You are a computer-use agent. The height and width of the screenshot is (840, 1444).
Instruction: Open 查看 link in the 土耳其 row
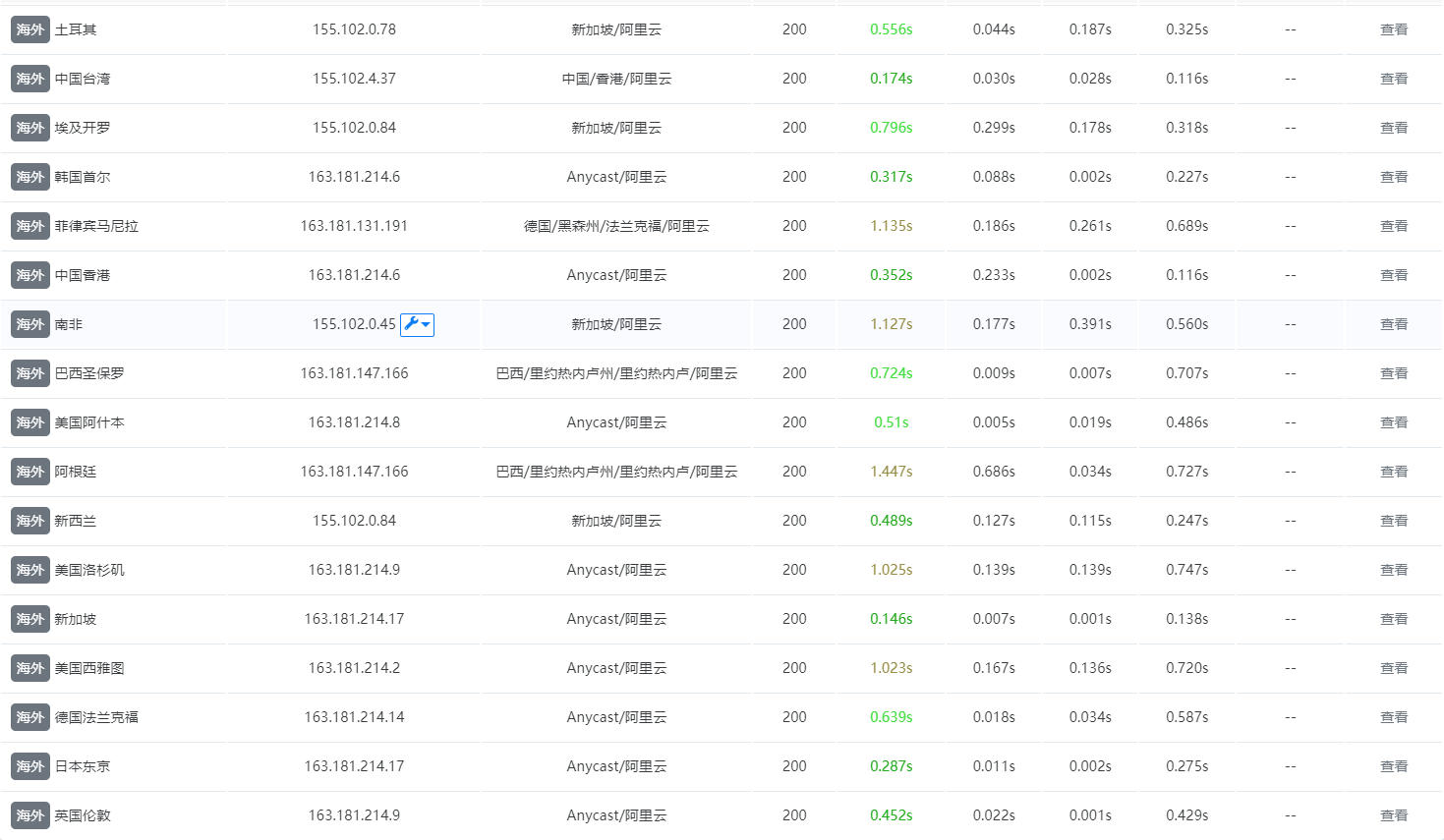(1394, 29)
